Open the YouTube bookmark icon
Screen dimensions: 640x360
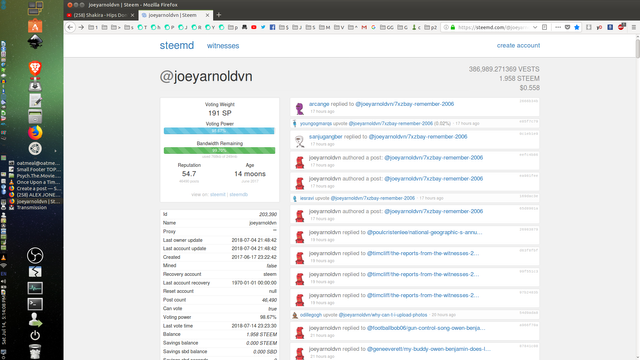pos(253,27)
